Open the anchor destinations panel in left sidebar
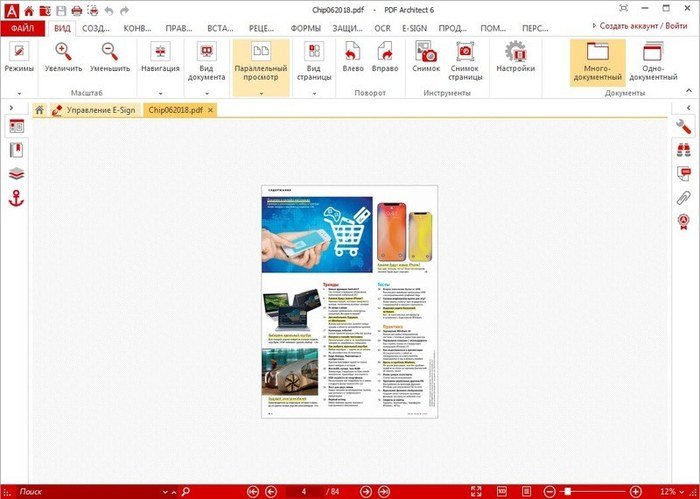The width and height of the screenshot is (700, 499). point(15,198)
